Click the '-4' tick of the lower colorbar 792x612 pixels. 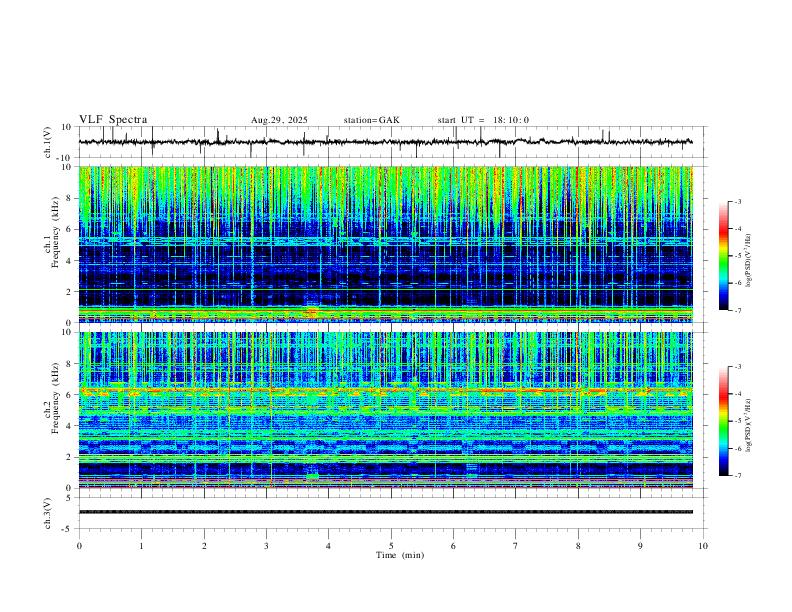coord(738,393)
